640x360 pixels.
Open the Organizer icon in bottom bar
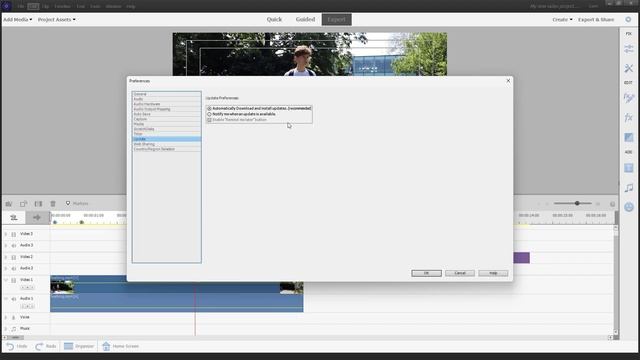(69, 346)
